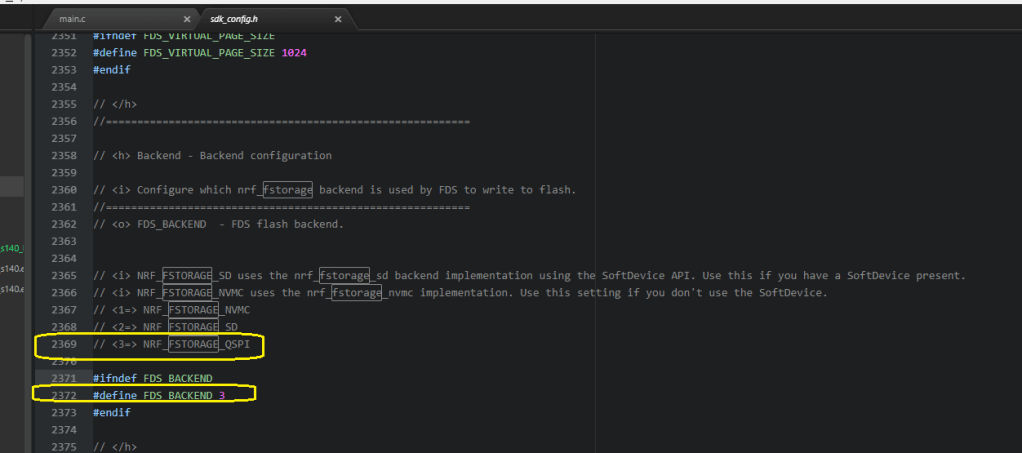Click the boxed FSTORAGE match in NRF_FSTORAGE_QSPI
The image size is (1022, 453).
click(x=193, y=344)
